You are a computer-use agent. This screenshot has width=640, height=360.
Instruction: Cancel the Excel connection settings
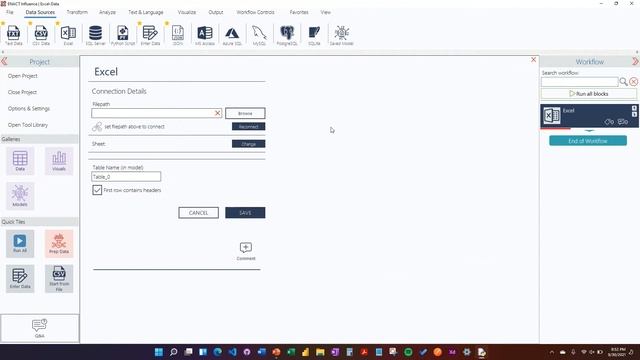[198, 213]
